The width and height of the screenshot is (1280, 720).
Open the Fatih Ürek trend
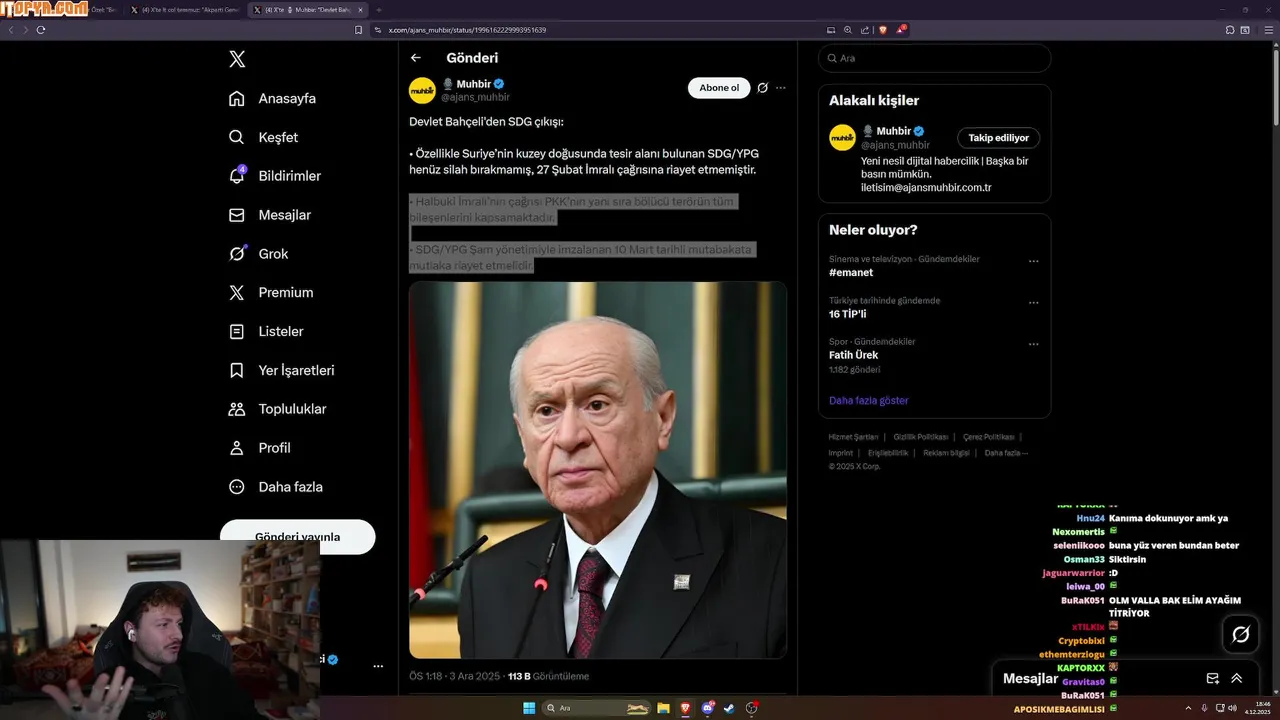[x=855, y=354]
